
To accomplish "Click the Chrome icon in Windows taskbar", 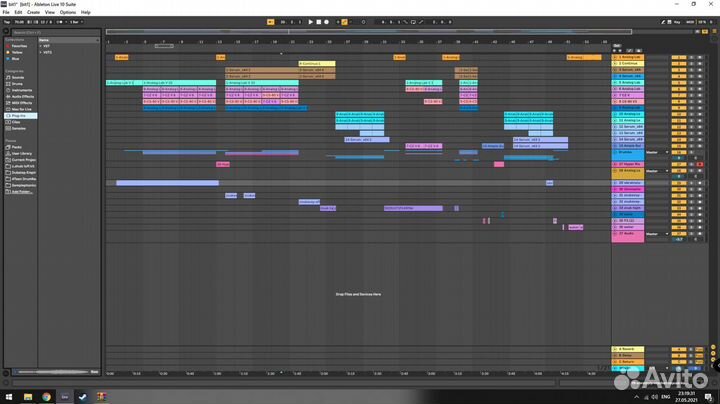I will [x=46, y=396].
